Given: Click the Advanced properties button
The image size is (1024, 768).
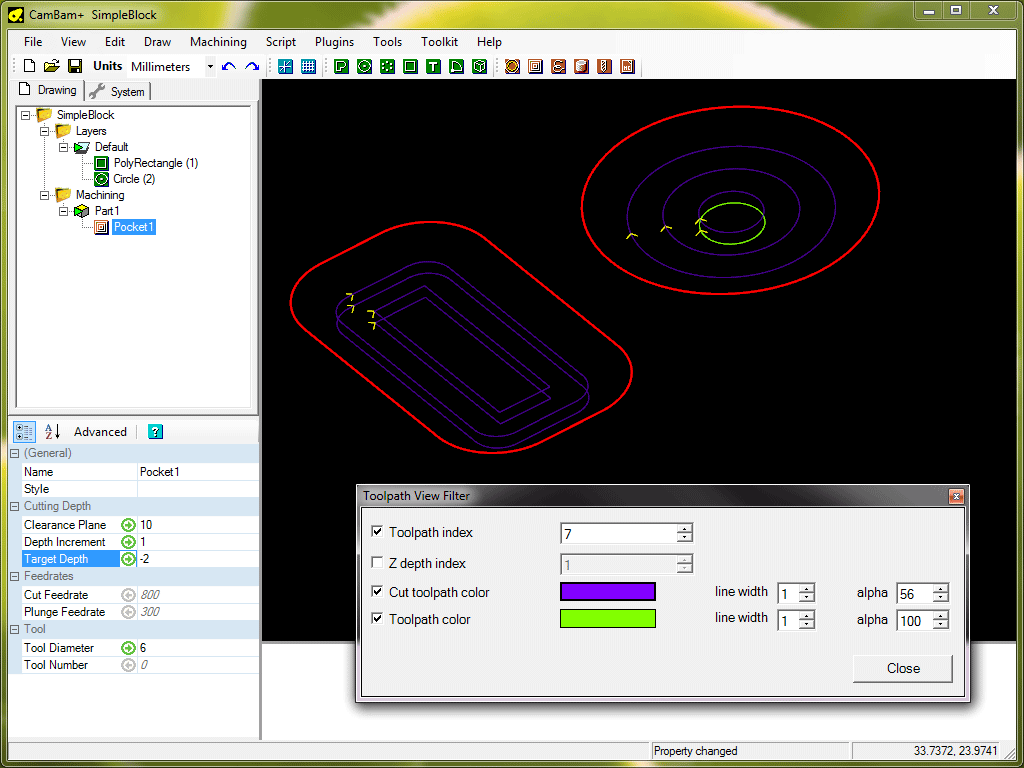Looking at the screenshot, I should tap(100, 432).
